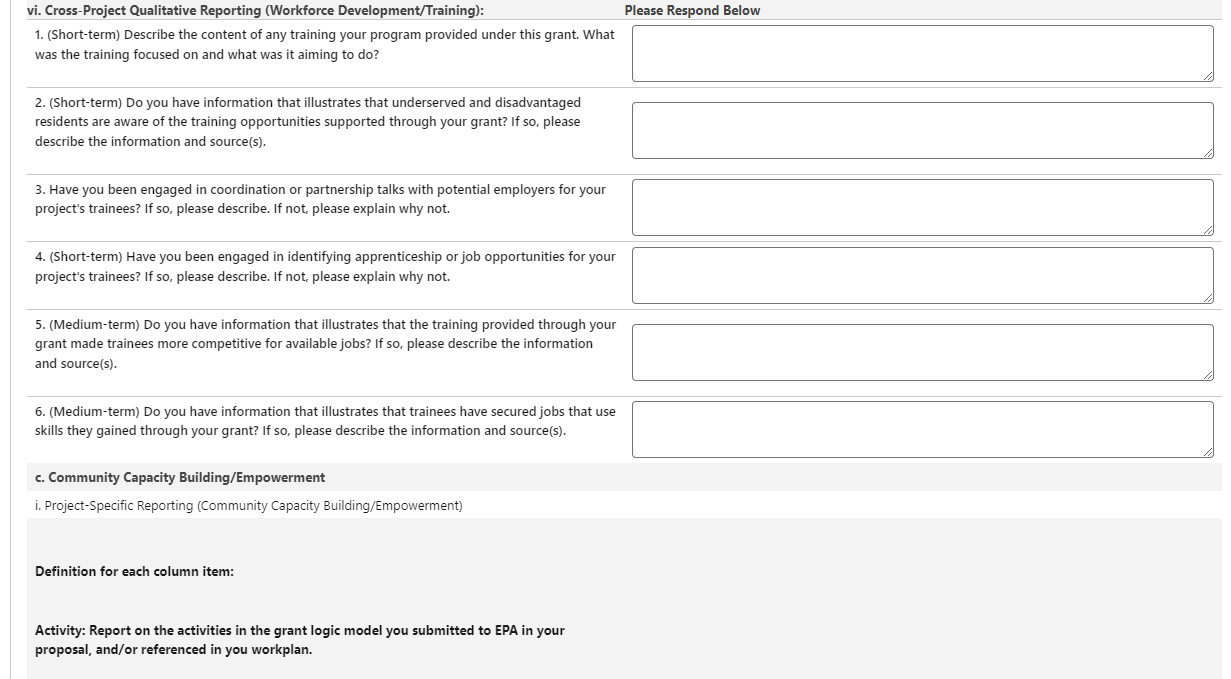This screenshot has width=1231, height=679.
Task: Click question 6 text about trainees securing jobs
Action: pyautogui.click(x=324, y=421)
